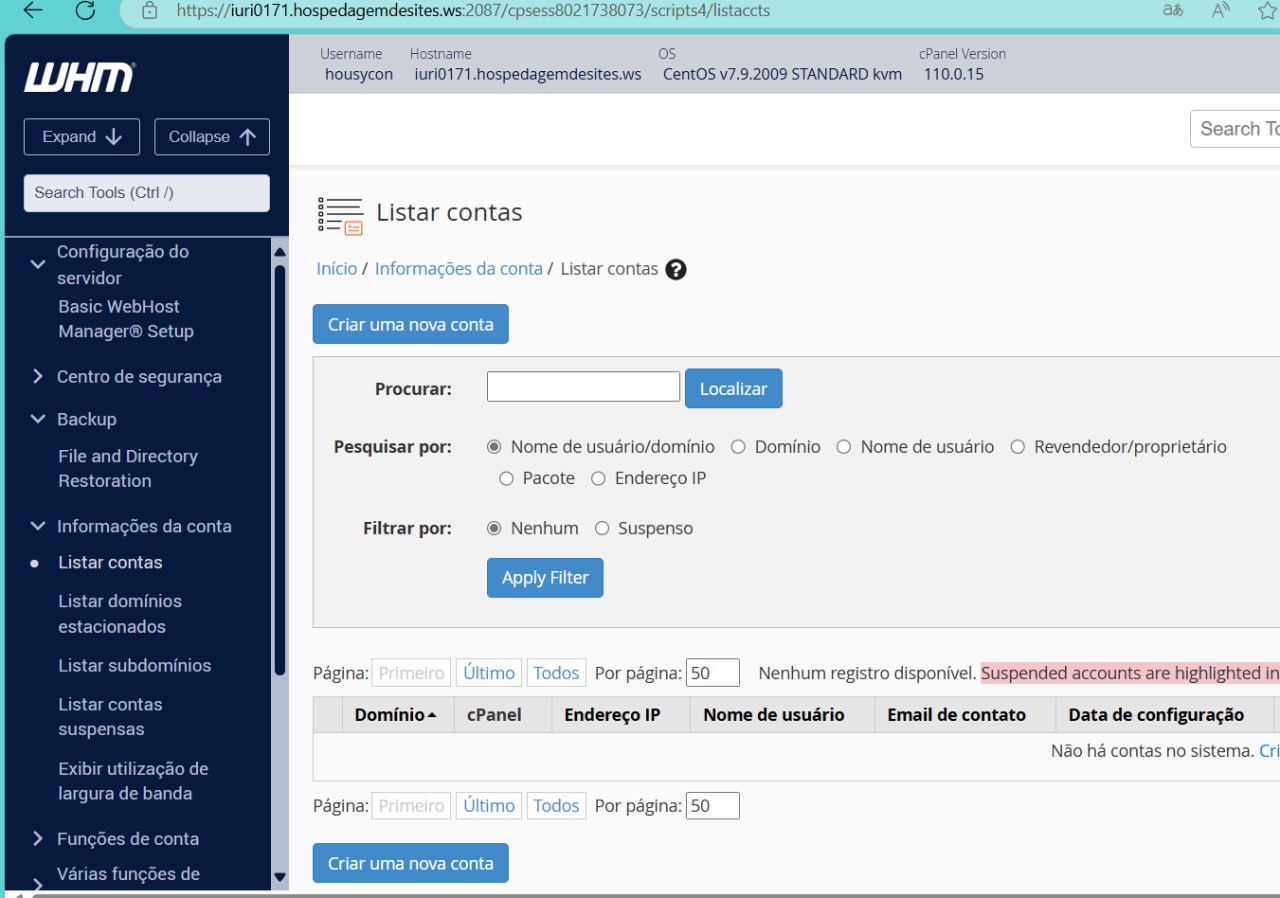Click the help question mark beside breadcrumb
1280x898 pixels.
click(x=676, y=269)
